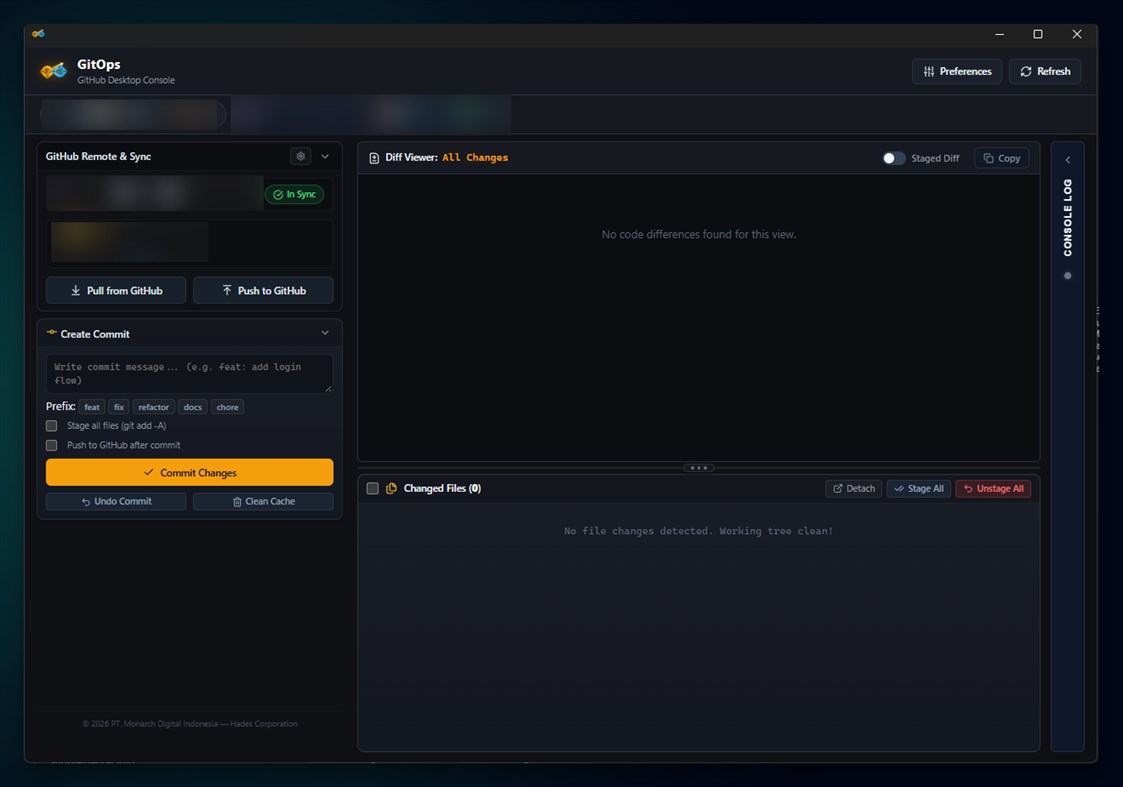The image size is (1123, 787).
Task: Maximize the GitOps window
Action: click(x=1038, y=34)
